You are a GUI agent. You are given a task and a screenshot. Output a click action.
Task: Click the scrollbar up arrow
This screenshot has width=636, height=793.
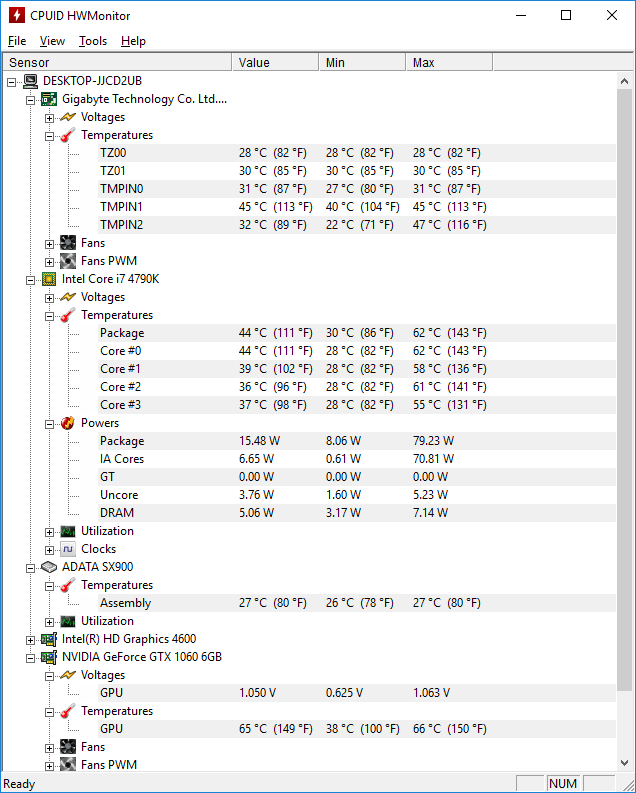click(x=624, y=81)
